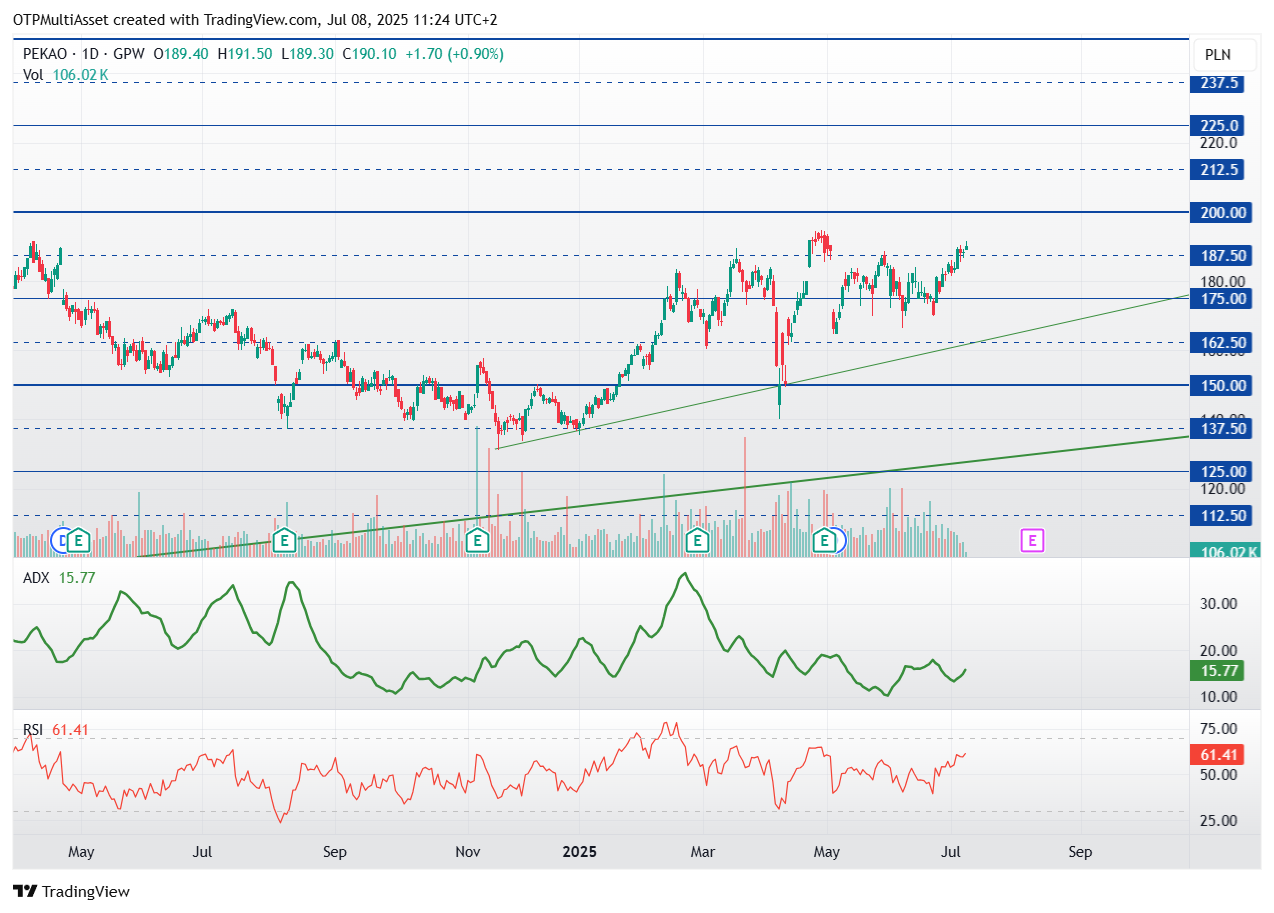Click the purple upcoming earnings E marker
Viewport: 1274px width, 913px height.
coord(1032,541)
